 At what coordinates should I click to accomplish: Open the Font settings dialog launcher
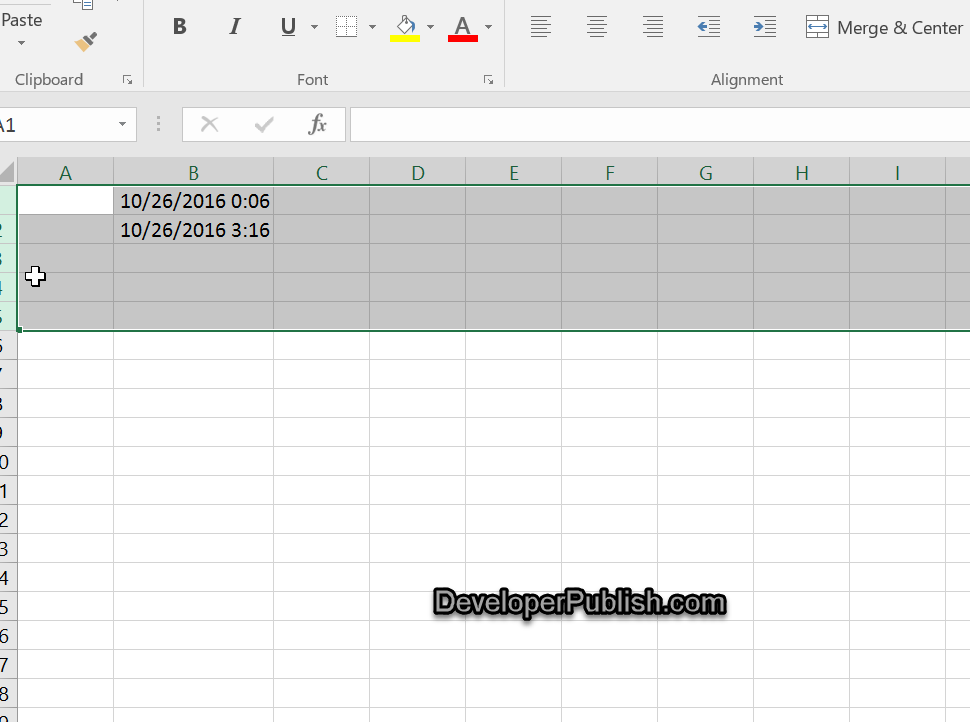click(488, 79)
